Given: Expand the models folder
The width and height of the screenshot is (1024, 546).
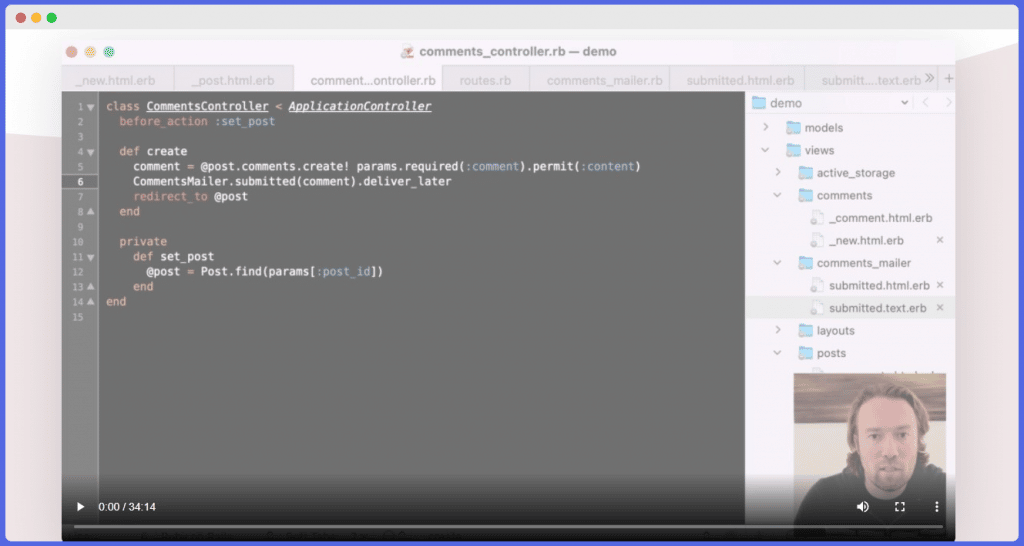Looking at the screenshot, I should pos(765,127).
